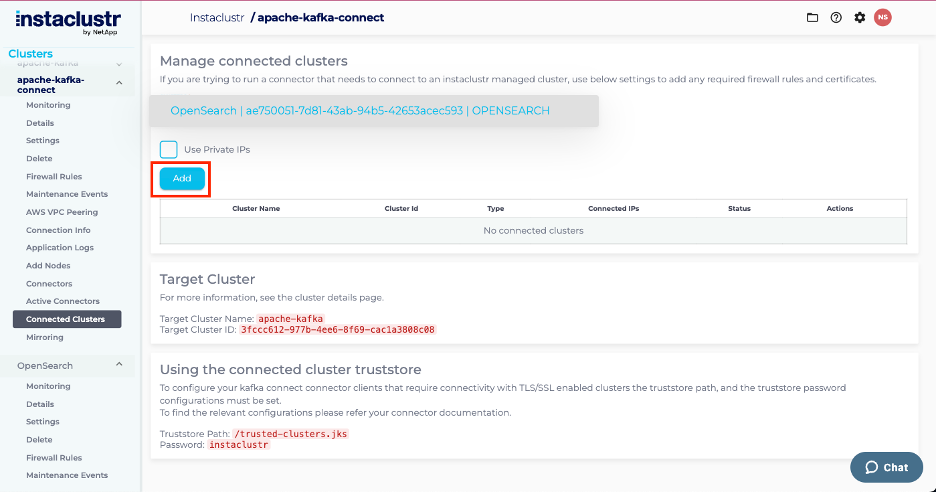Open the folder icon in top bar

[x=812, y=17]
